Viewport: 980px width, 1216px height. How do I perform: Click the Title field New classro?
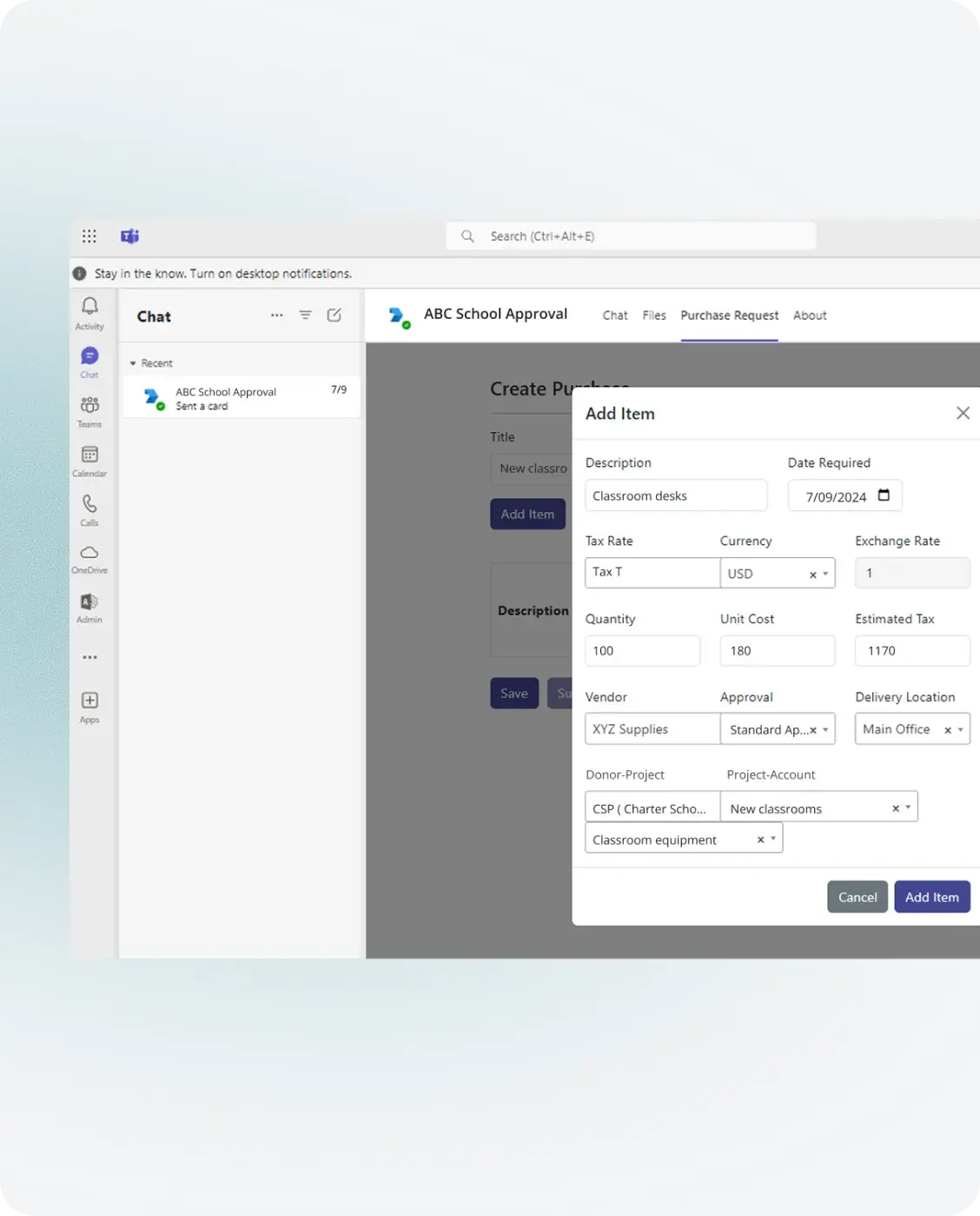coord(531,468)
